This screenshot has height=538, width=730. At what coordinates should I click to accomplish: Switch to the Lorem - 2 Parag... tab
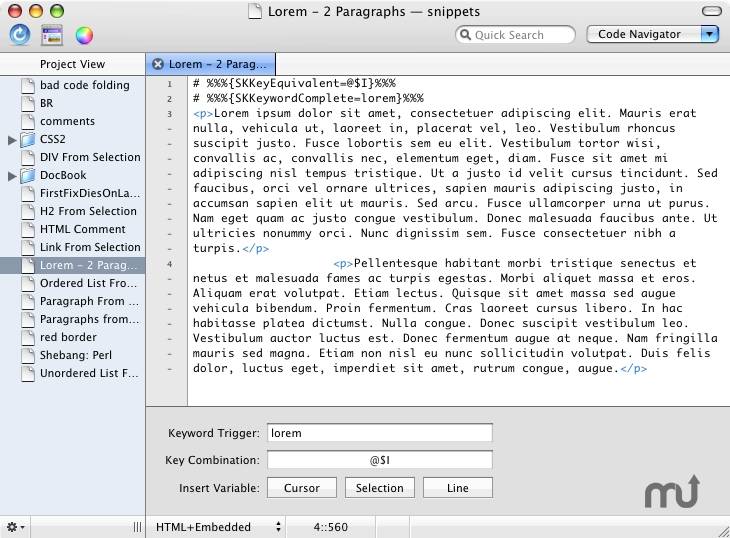point(211,64)
